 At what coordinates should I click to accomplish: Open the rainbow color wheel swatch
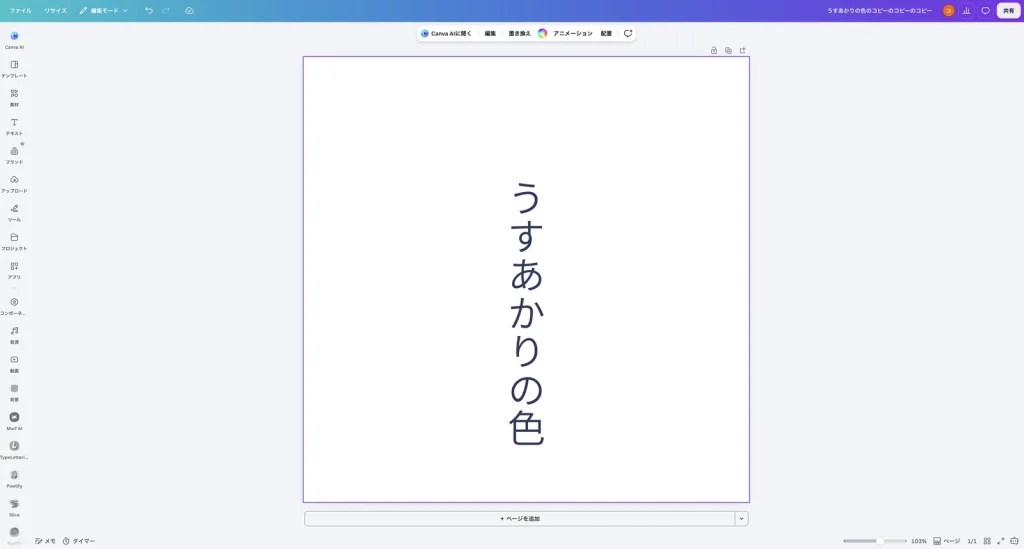click(542, 33)
